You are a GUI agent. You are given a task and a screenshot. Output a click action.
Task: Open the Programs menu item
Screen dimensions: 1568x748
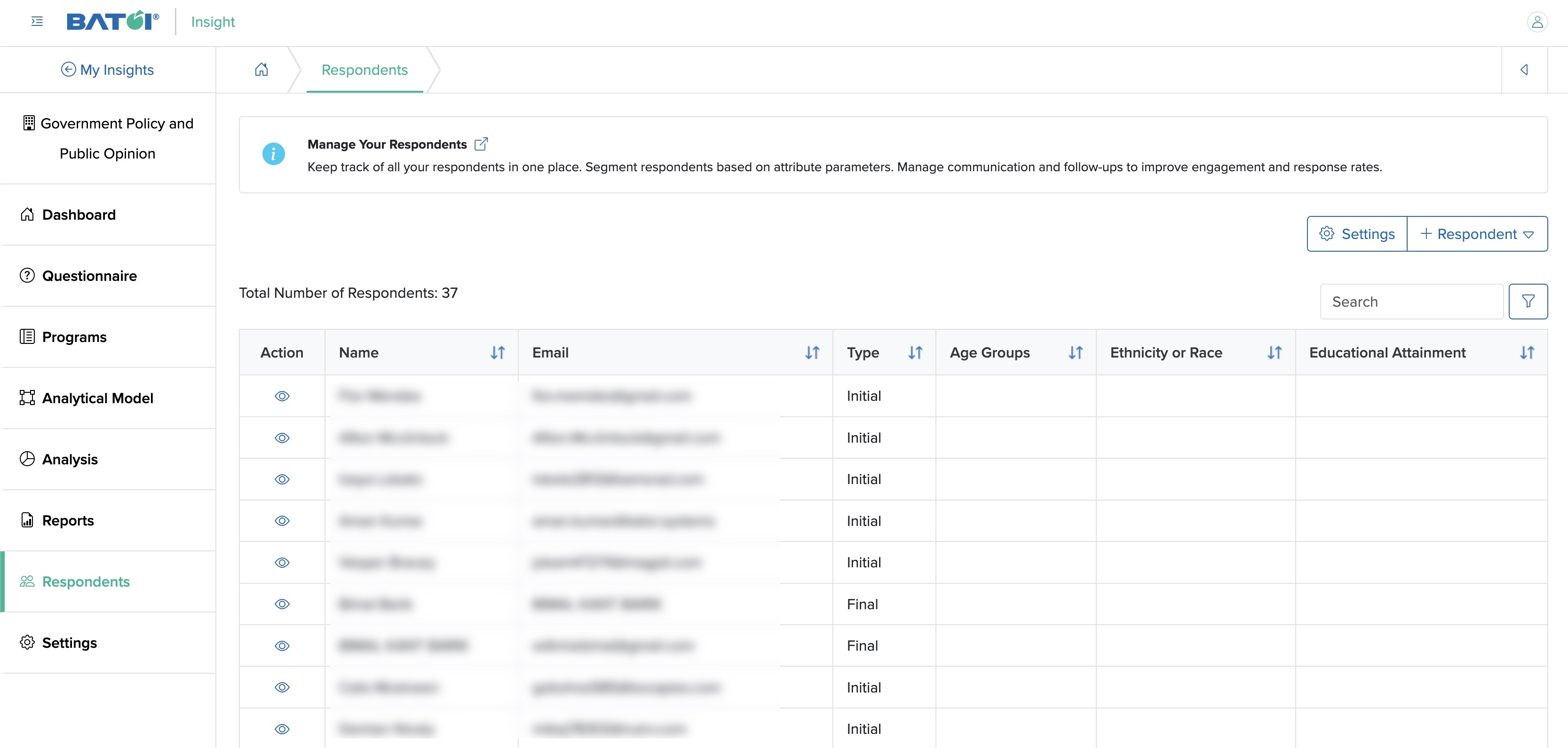click(x=108, y=337)
